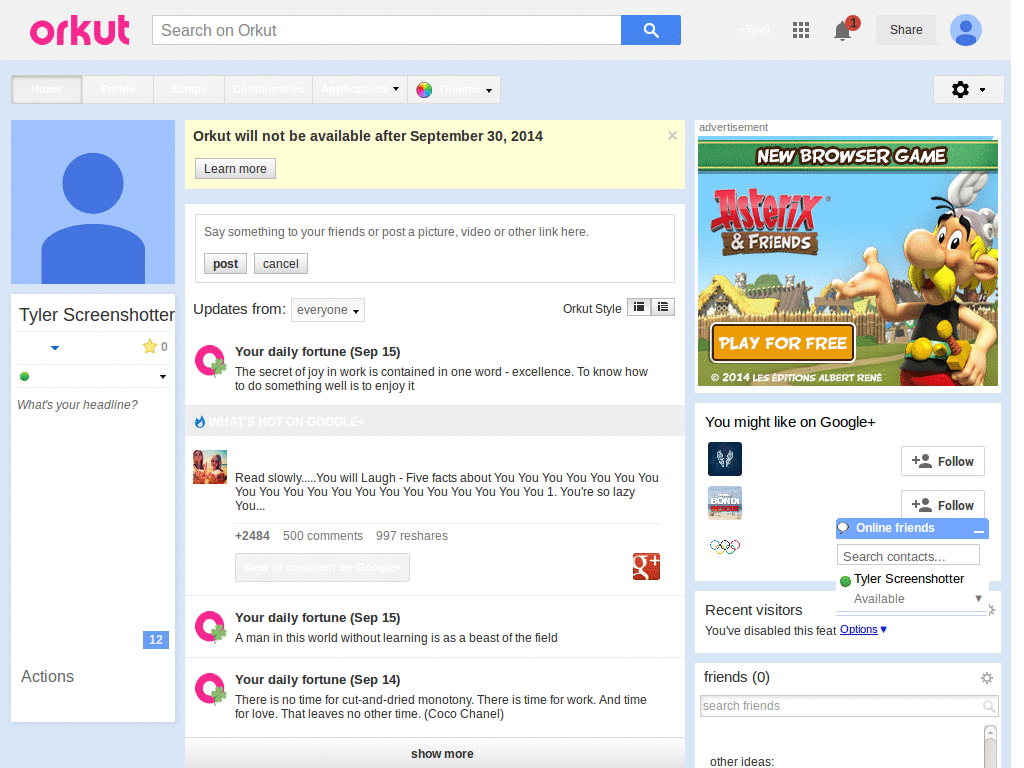Close the Orkut shutdown notice
1024x768 pixels.
pos(672,136)
